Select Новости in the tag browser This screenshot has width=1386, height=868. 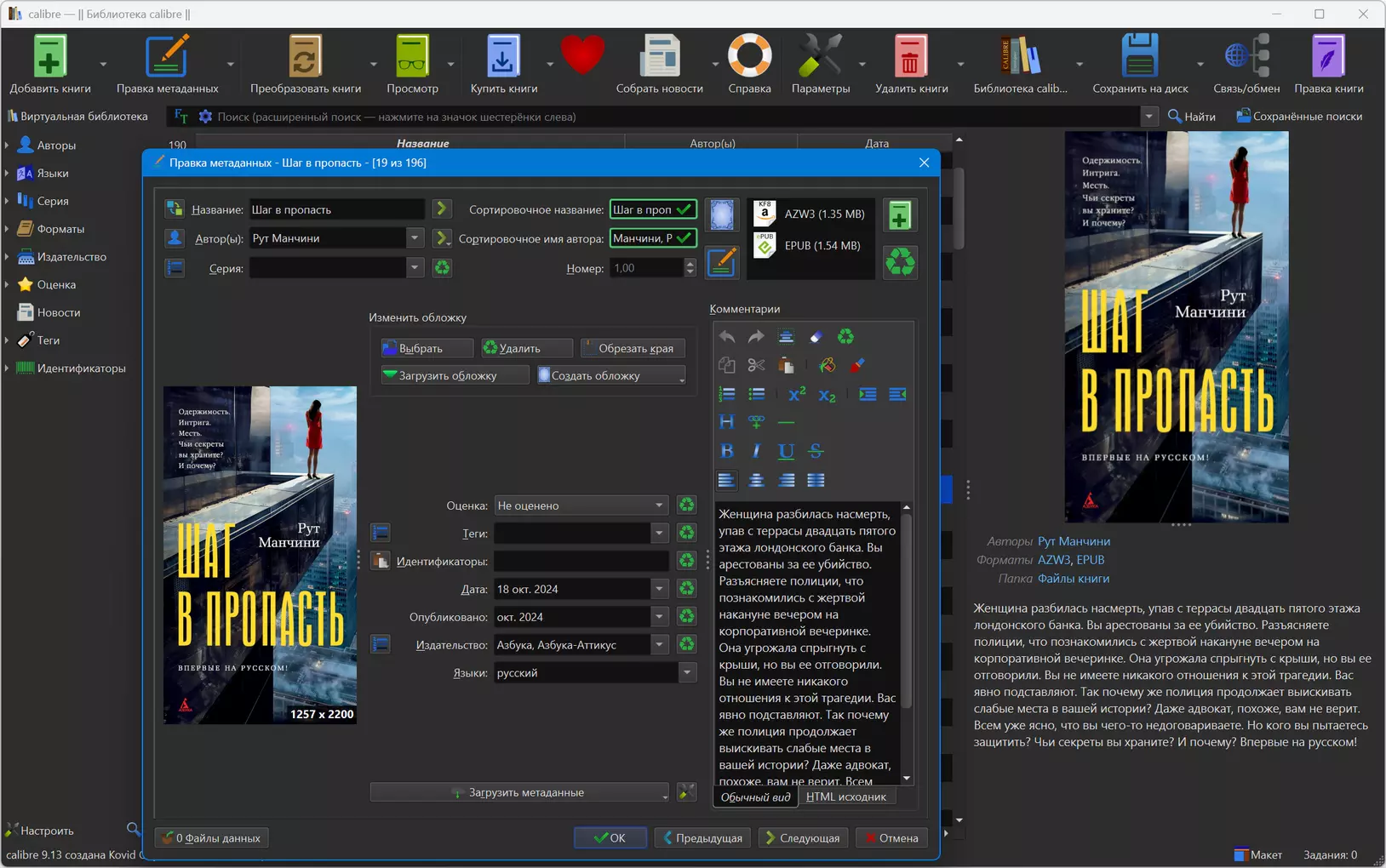point(59,312)
